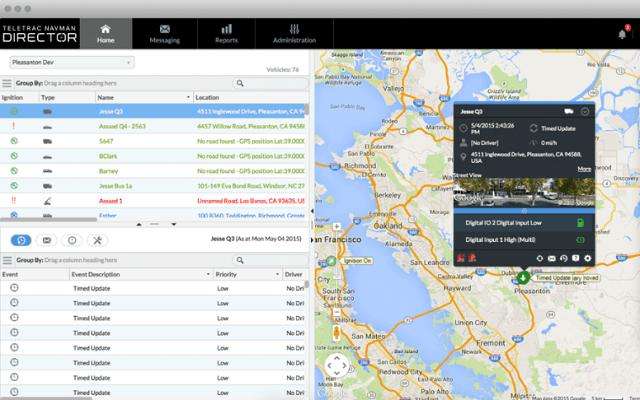
Task: Open the Priority column dropdown arrow
Action: [277, 275]
